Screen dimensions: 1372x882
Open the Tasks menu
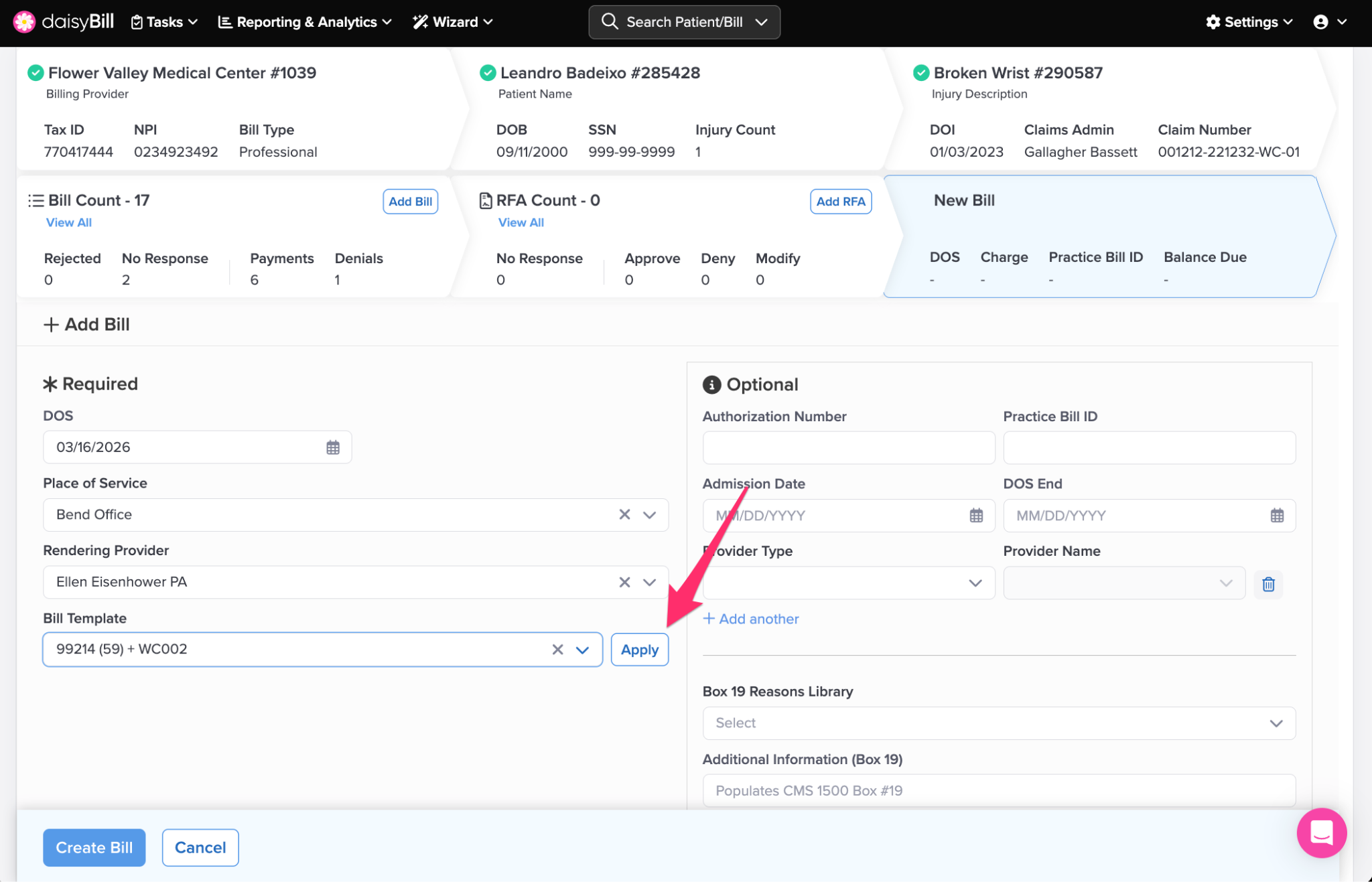[x=164, y=21]
